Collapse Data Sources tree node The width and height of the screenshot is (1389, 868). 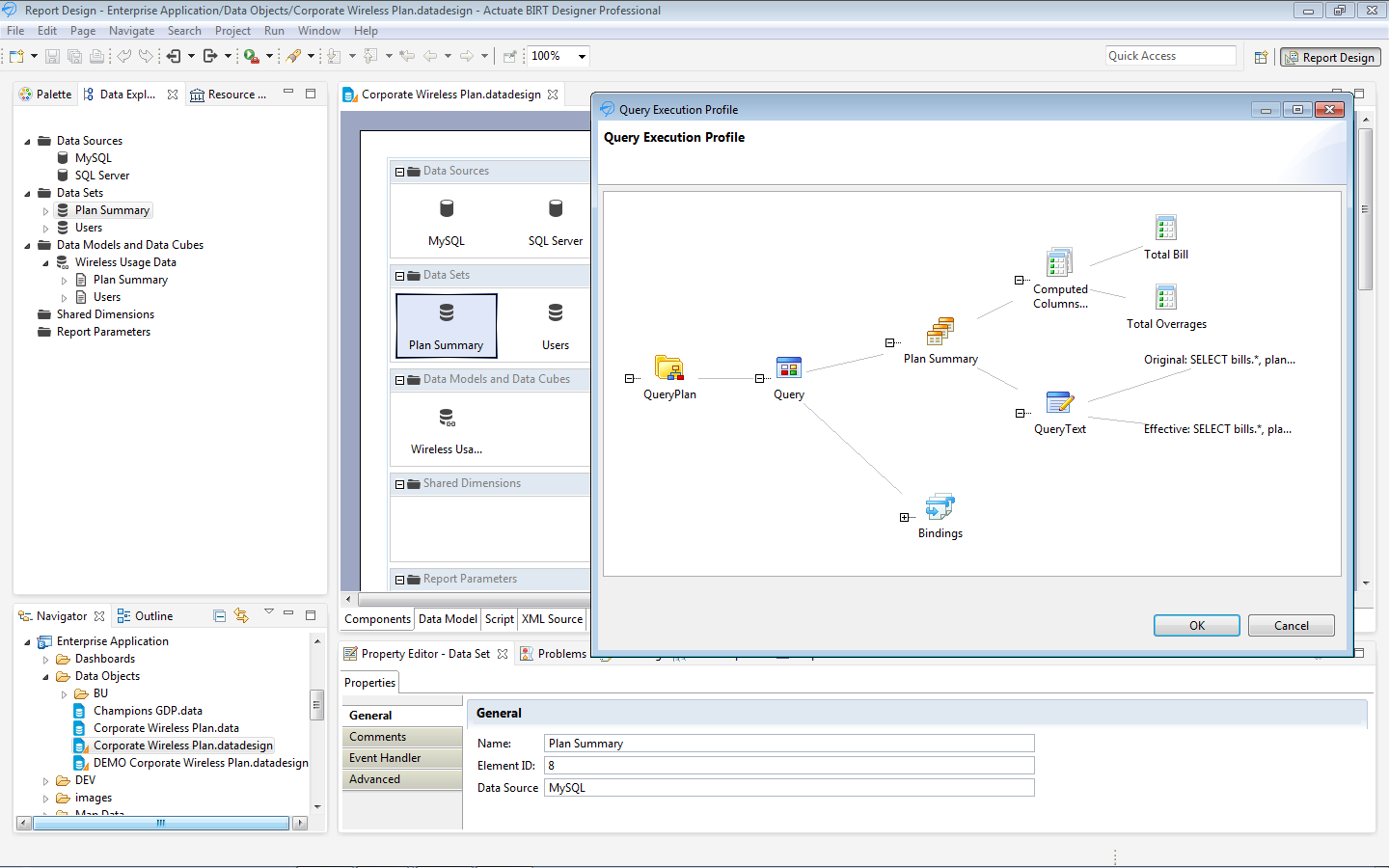coord(27,141)
